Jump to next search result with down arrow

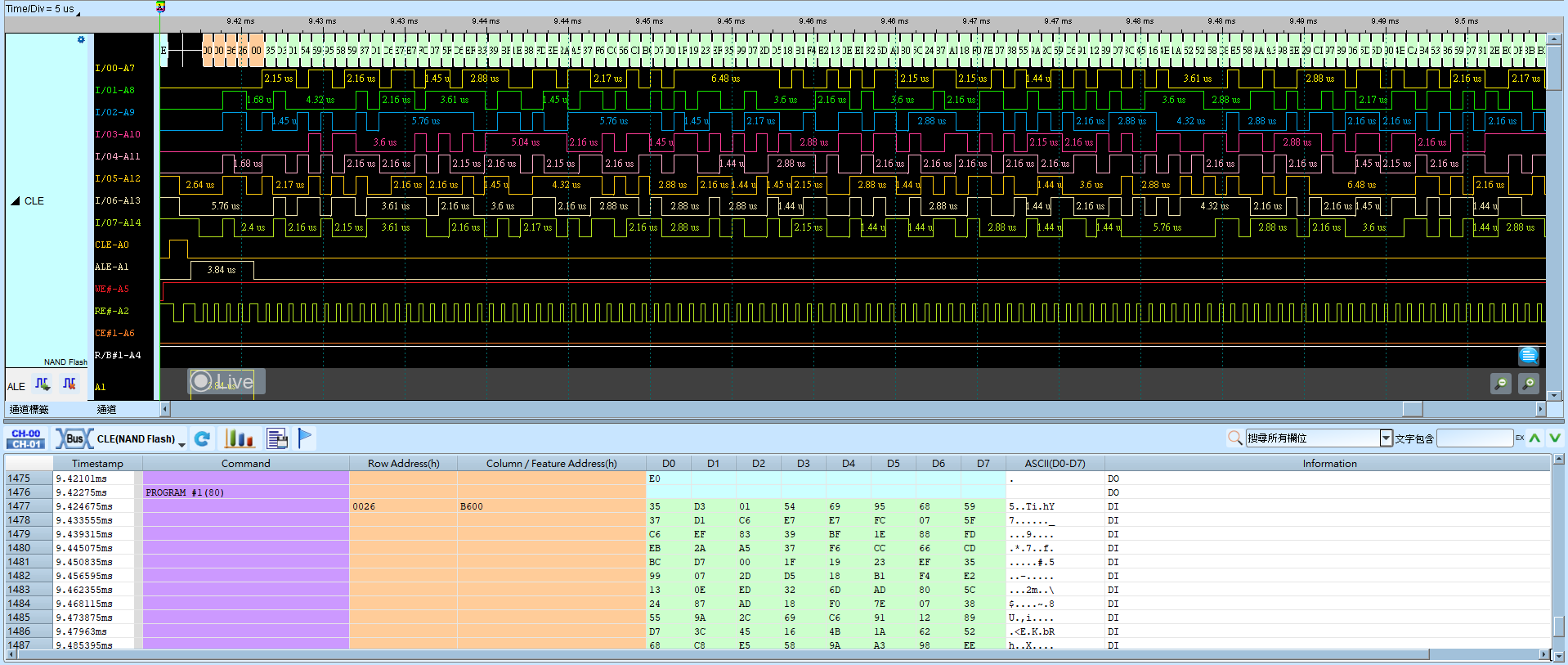coord(1554,438)
